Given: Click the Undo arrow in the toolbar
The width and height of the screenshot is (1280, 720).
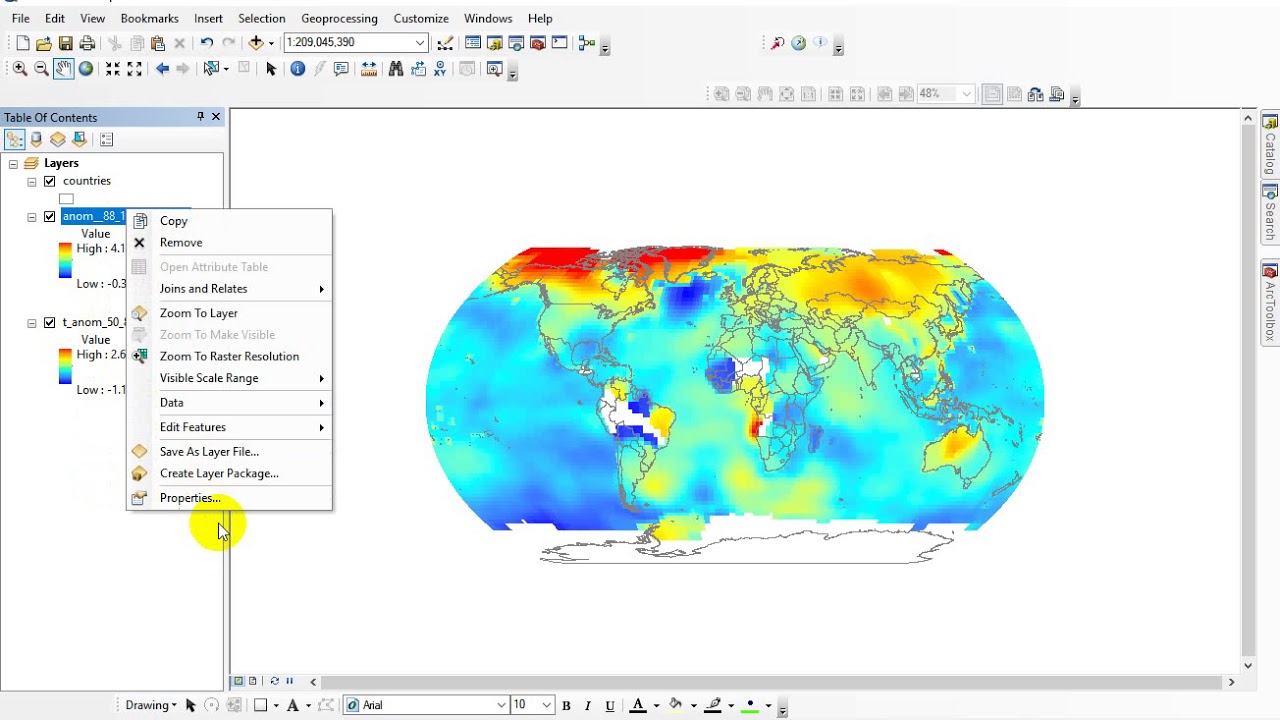Looking at the screenshot, I should pyautogui.click(x=206, y=43).
